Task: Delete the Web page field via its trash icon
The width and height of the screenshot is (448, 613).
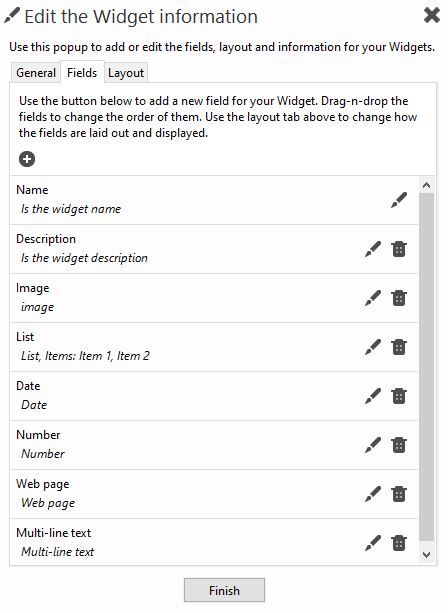Action: [x=399, y=494]
